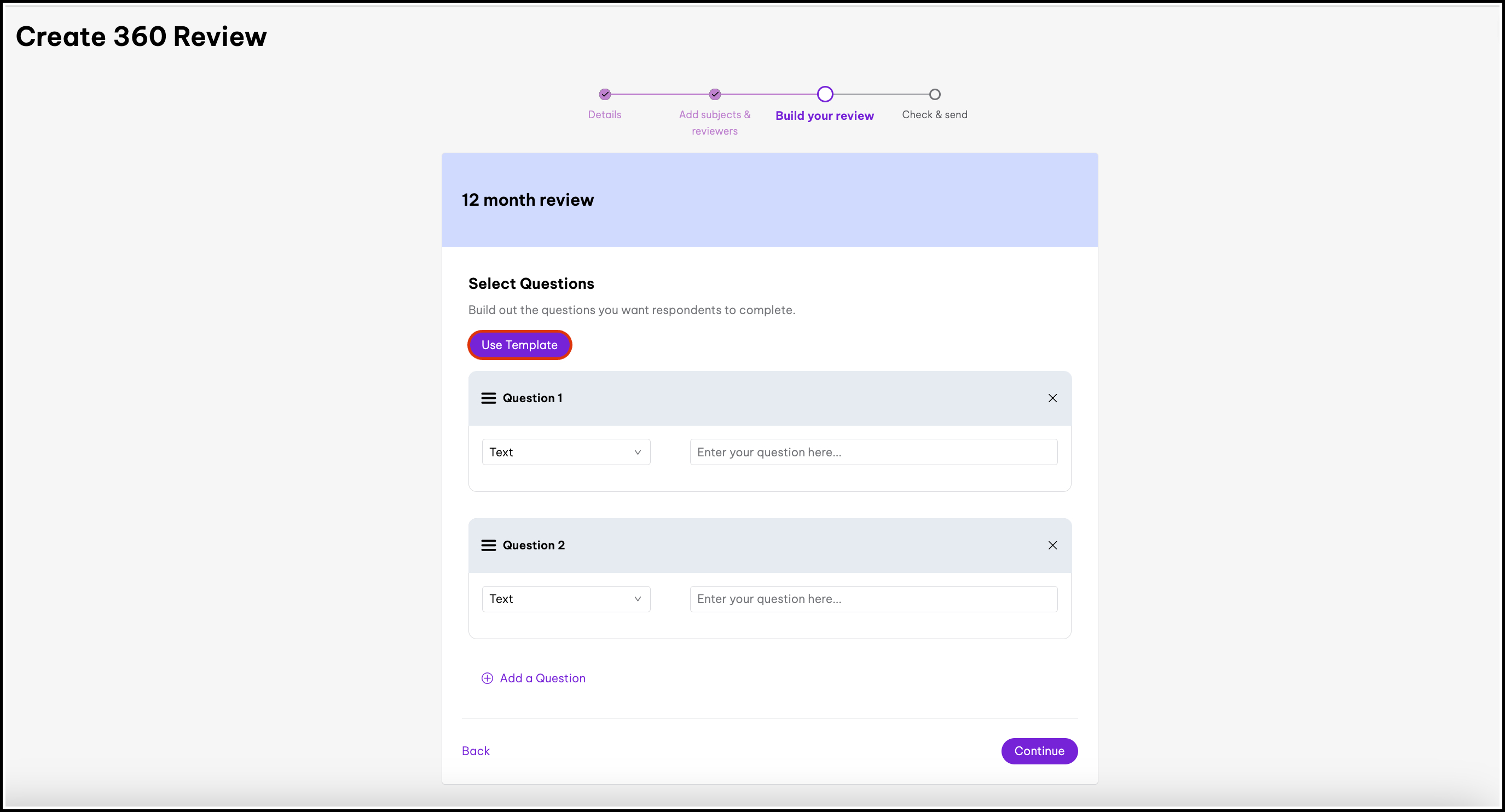
Task: Click the Add subjects & reviewers checkmark icon
Action: point(715,94)
